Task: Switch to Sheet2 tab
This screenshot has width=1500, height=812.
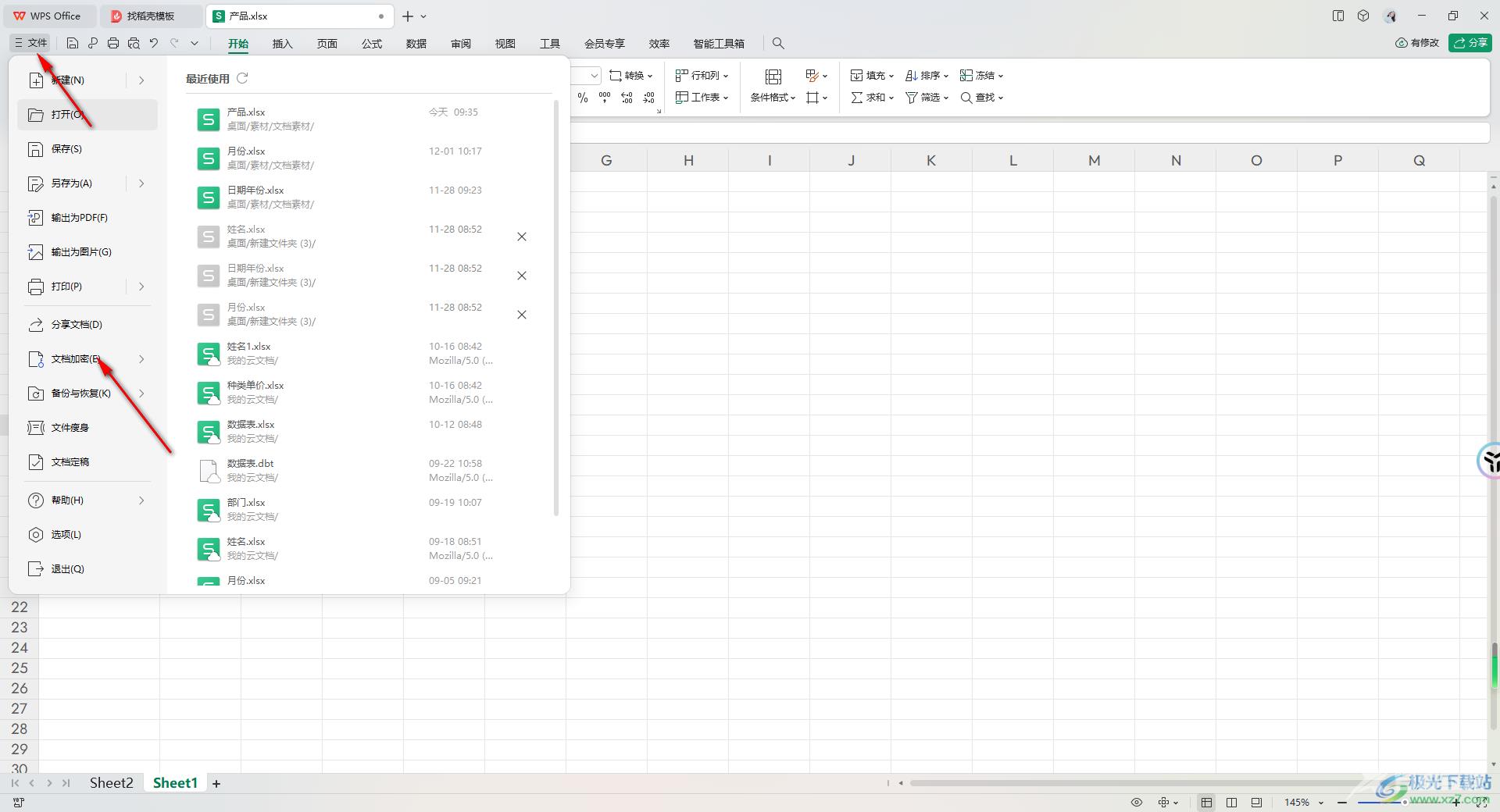Action: 111,783
